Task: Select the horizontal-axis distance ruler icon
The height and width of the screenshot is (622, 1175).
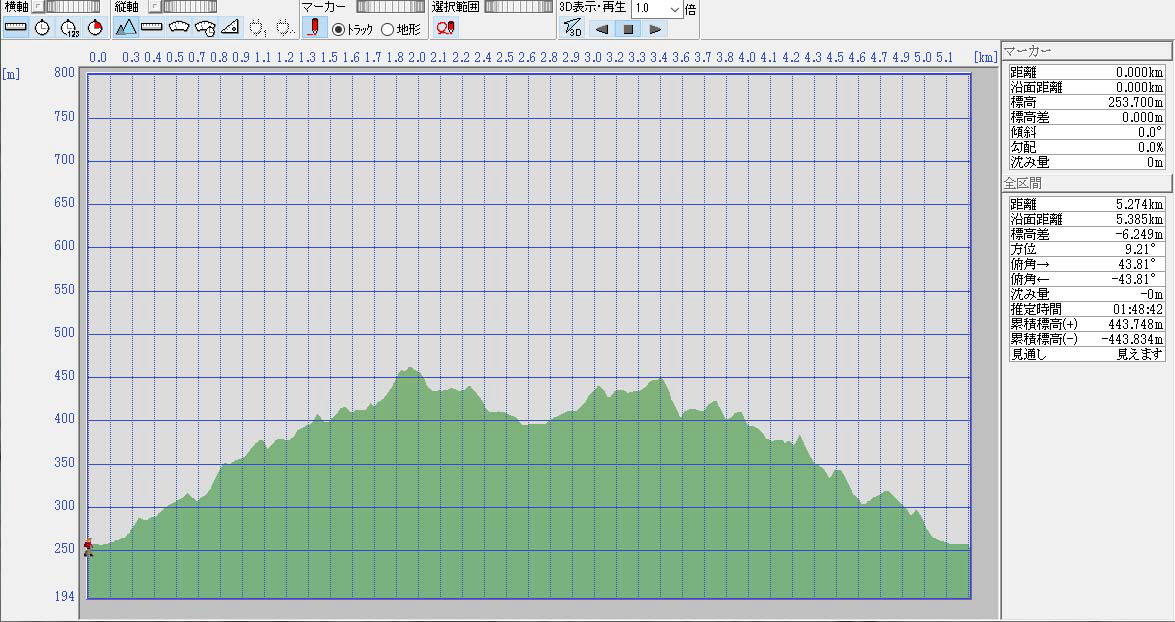Action: point(15,28)
